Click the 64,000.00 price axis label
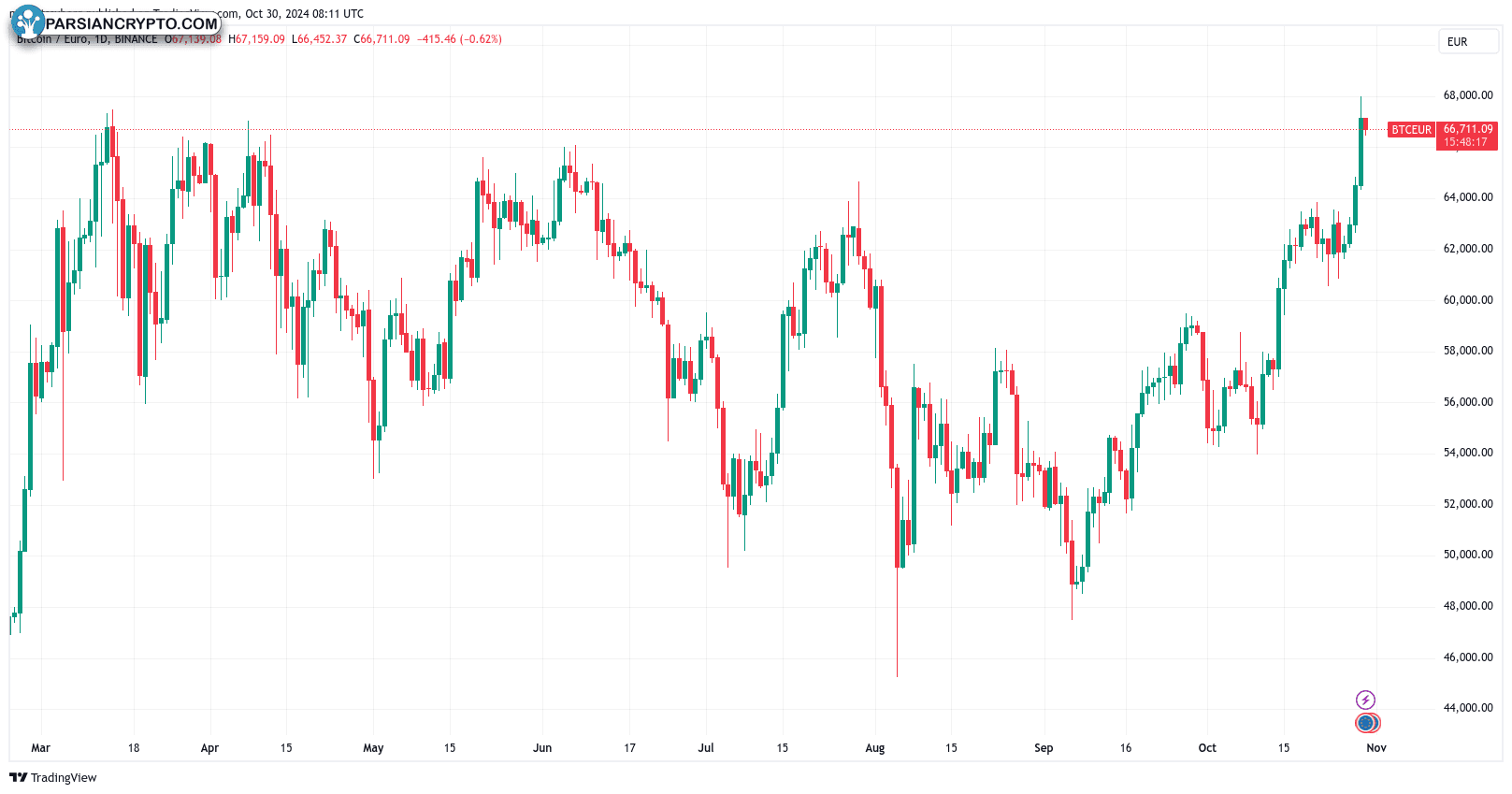 pyautogui.click(x=1468, y=197)
